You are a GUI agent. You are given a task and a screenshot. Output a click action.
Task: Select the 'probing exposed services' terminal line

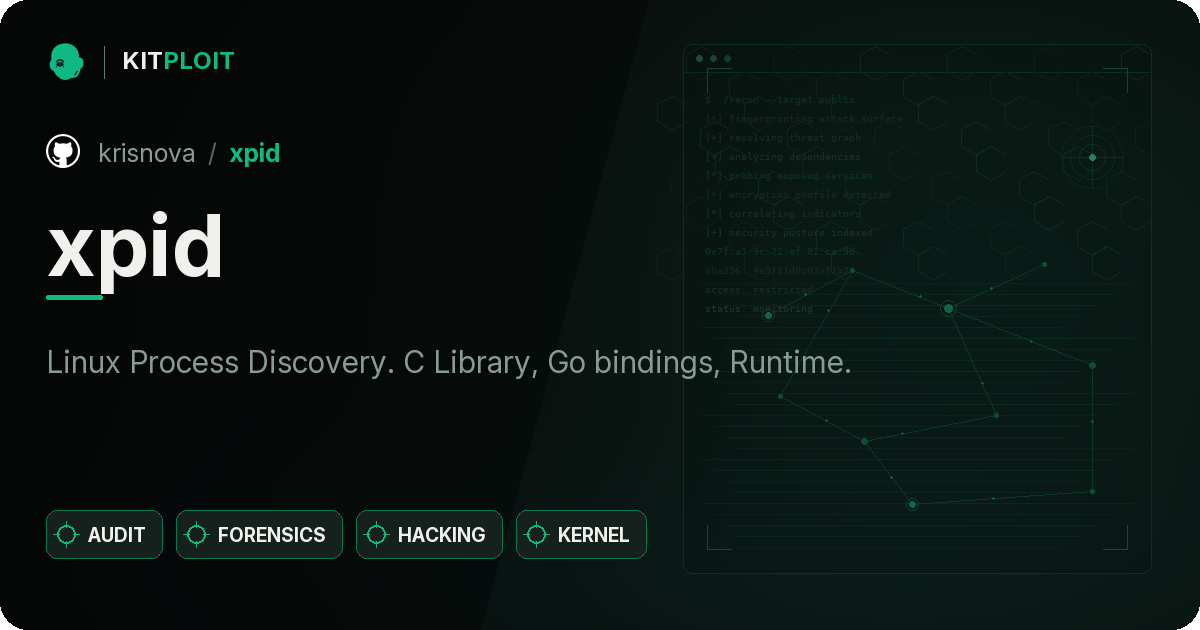(x=790, y=176)
